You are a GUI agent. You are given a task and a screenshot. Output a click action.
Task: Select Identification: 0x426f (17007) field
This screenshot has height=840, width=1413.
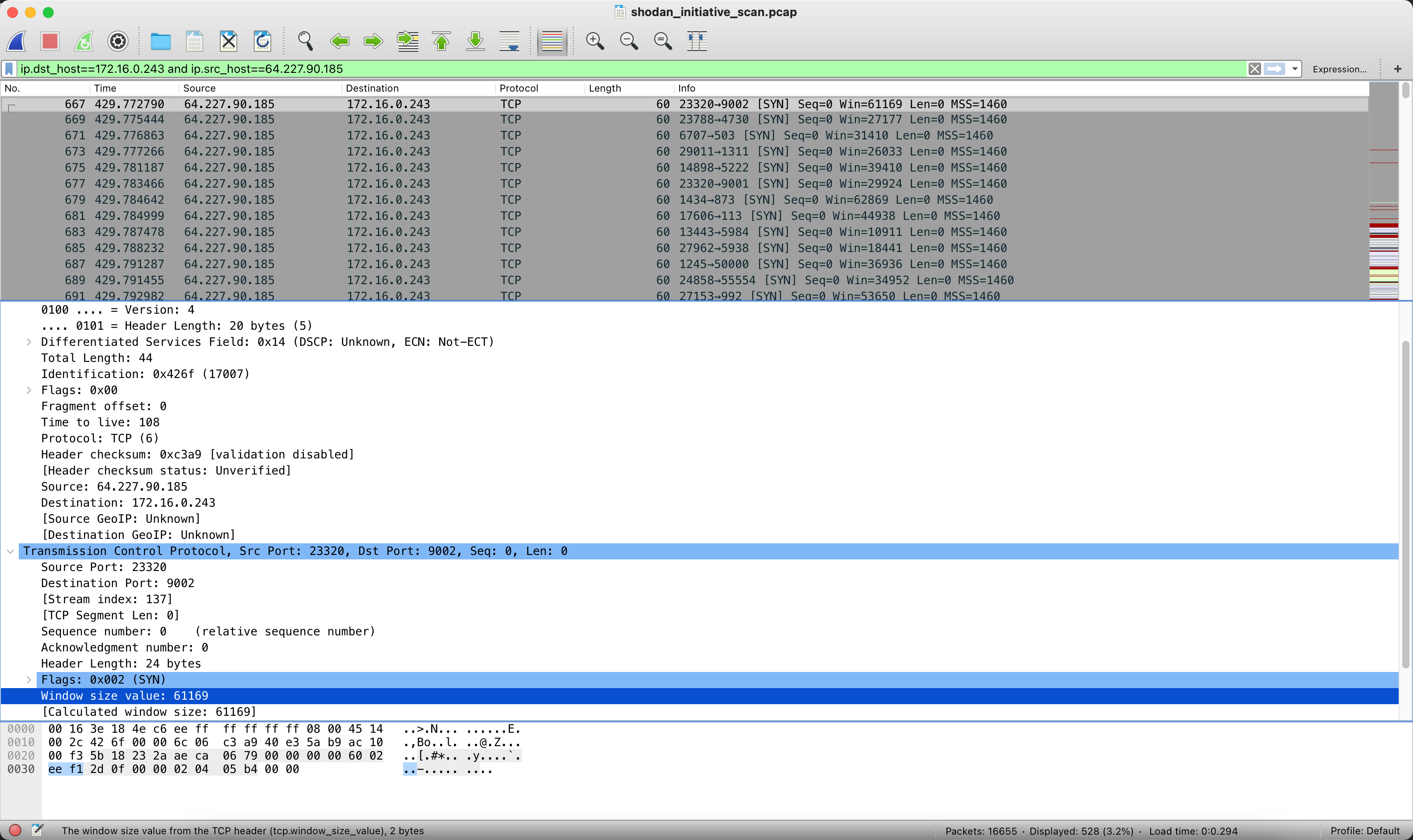point(145,374)
